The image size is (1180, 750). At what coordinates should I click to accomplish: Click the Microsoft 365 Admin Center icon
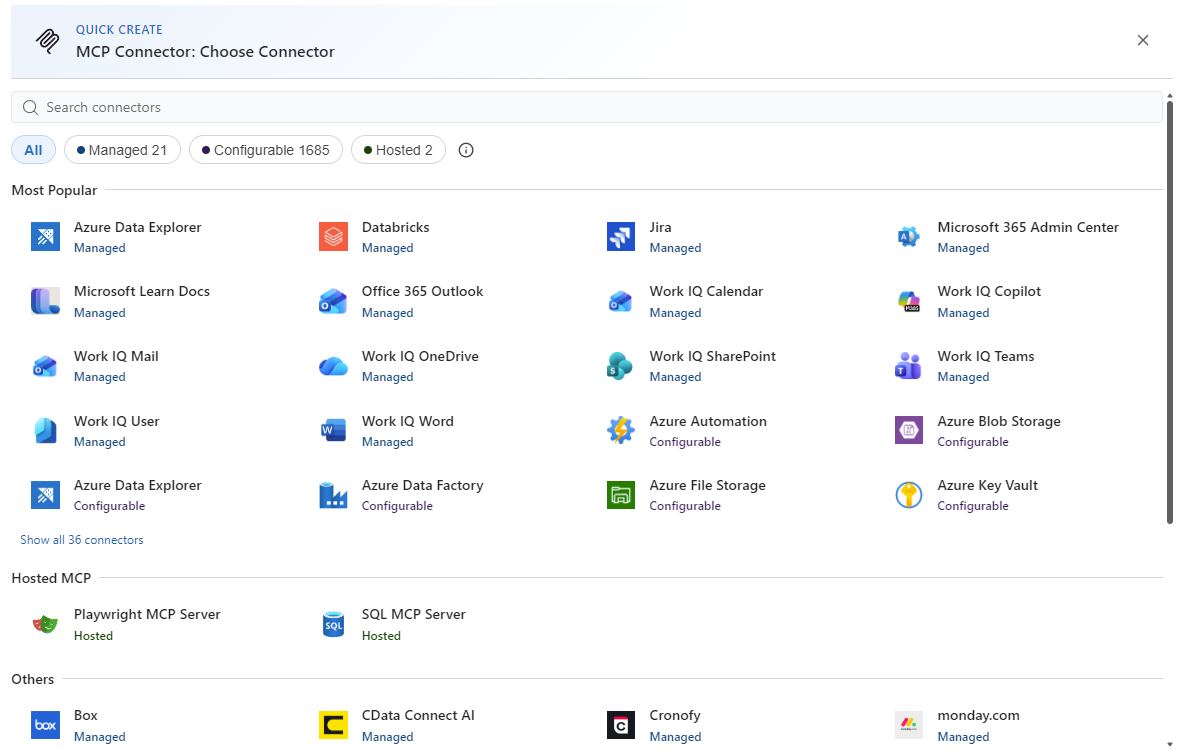908,237
